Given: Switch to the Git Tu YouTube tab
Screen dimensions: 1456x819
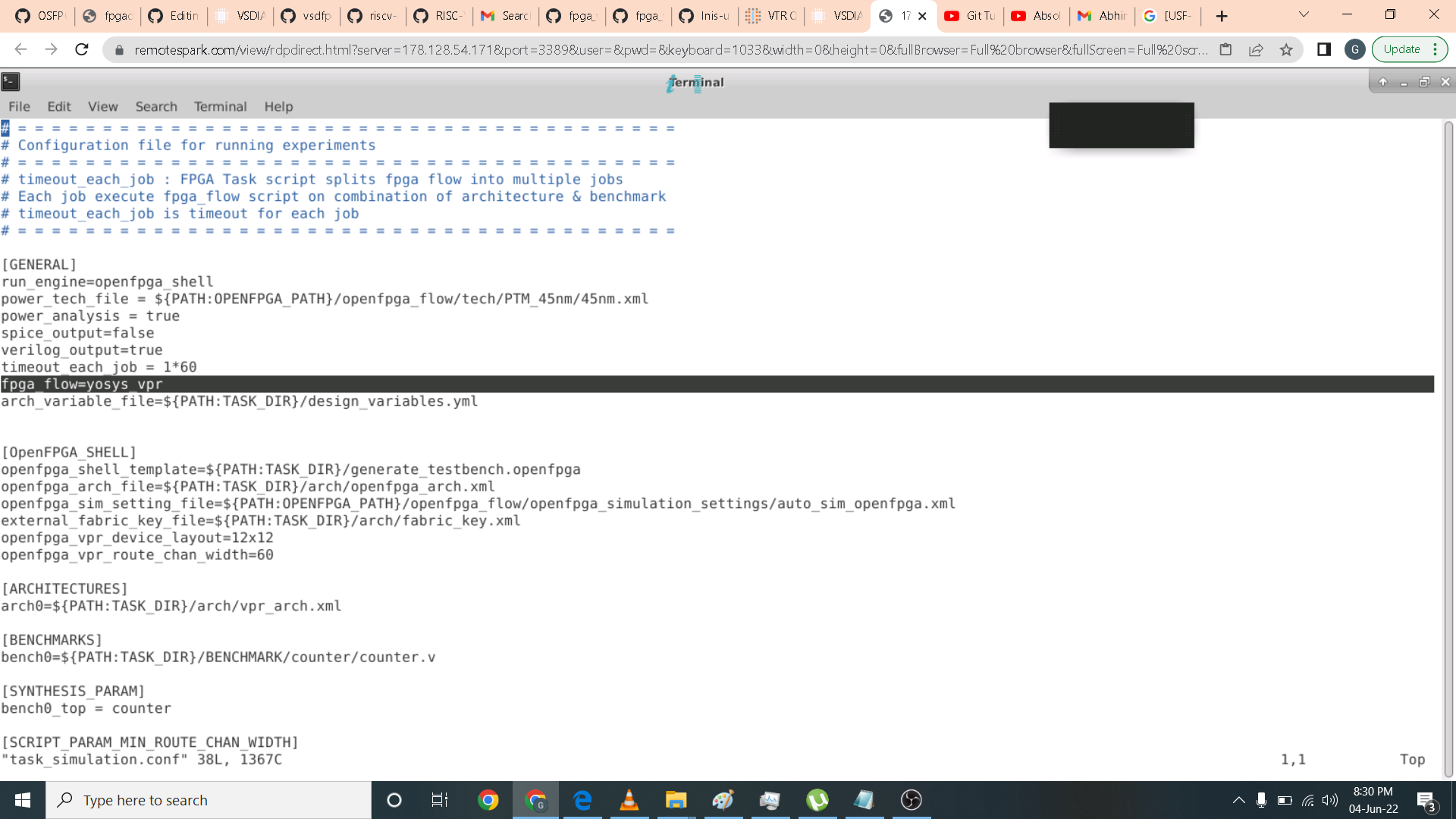Looking at the screenshot, I should (x=971, y=15).
